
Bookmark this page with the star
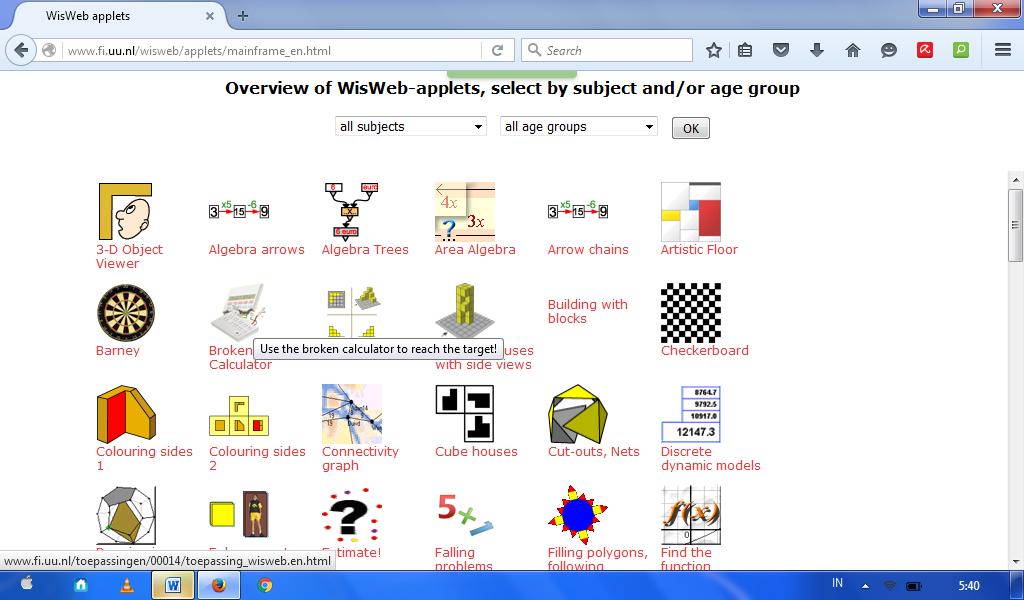pos(713,48)
